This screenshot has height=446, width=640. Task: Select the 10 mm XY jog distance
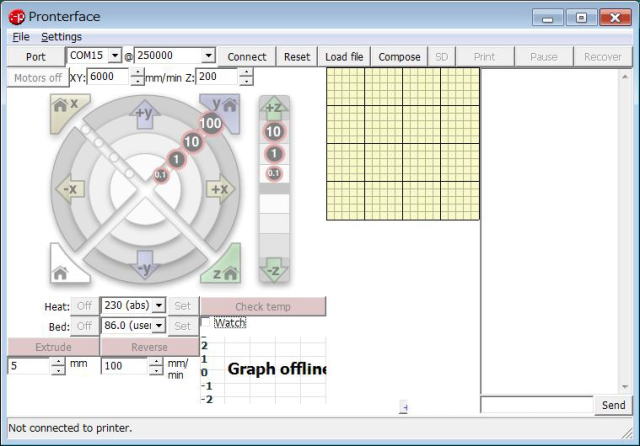tap(192, 142)
